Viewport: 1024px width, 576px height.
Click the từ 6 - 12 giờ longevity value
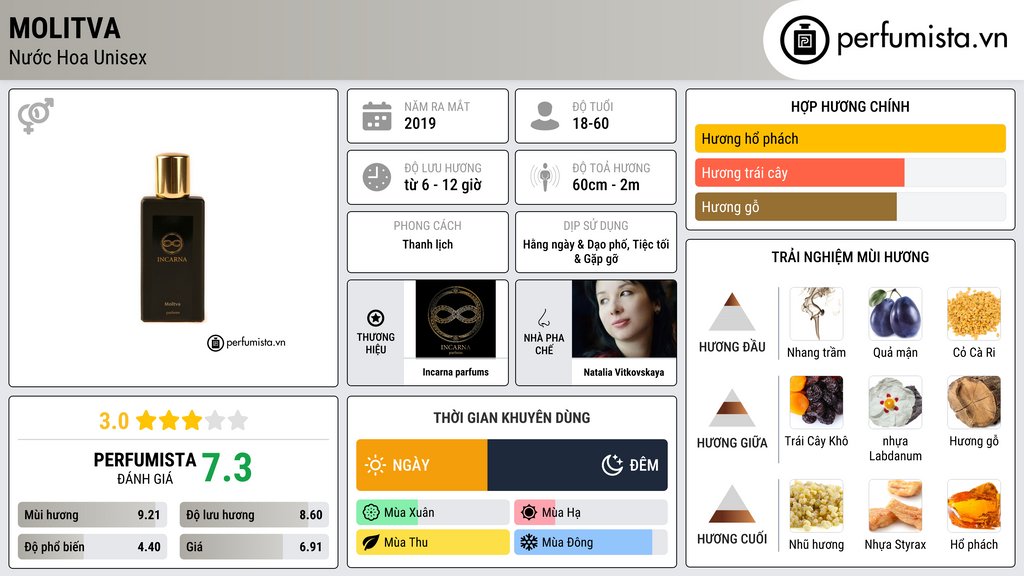point(443,185)
